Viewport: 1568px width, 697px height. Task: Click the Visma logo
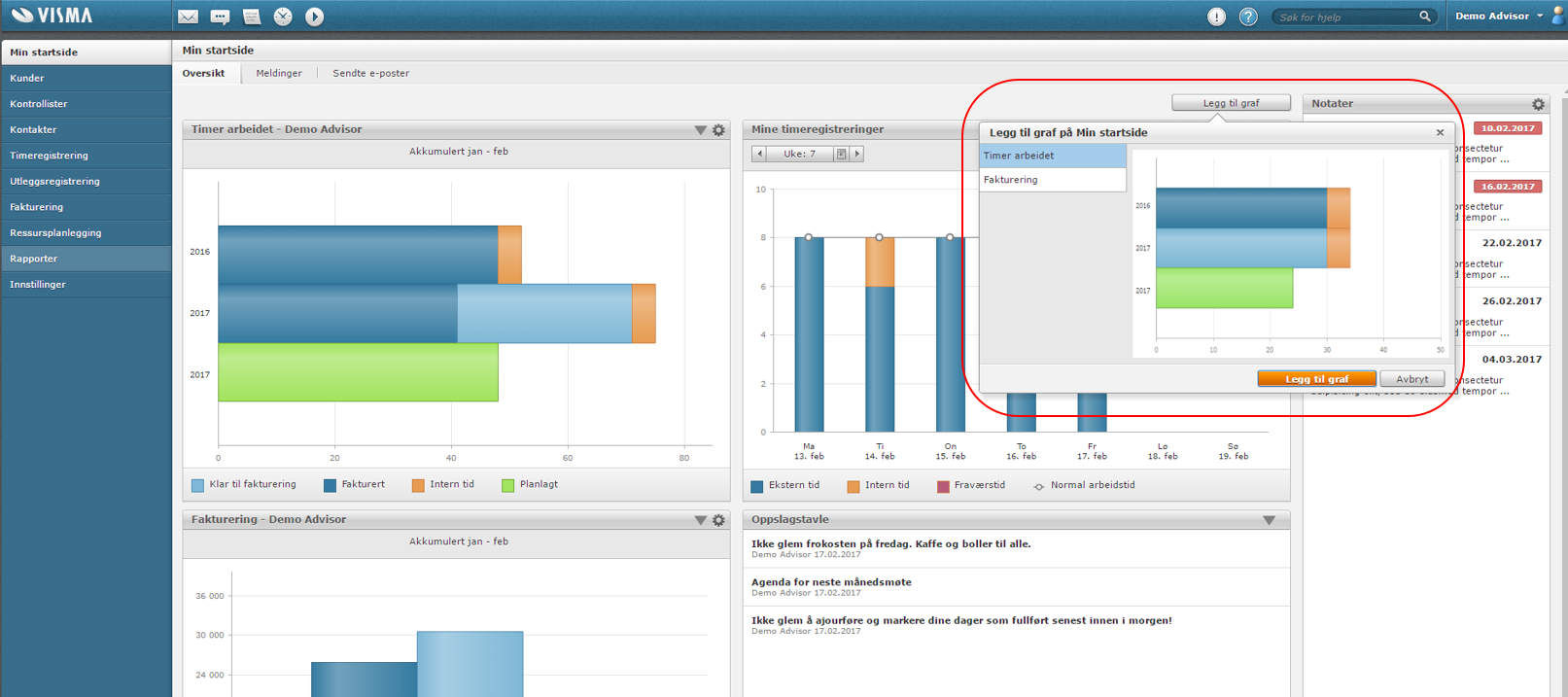pos(52,16)
